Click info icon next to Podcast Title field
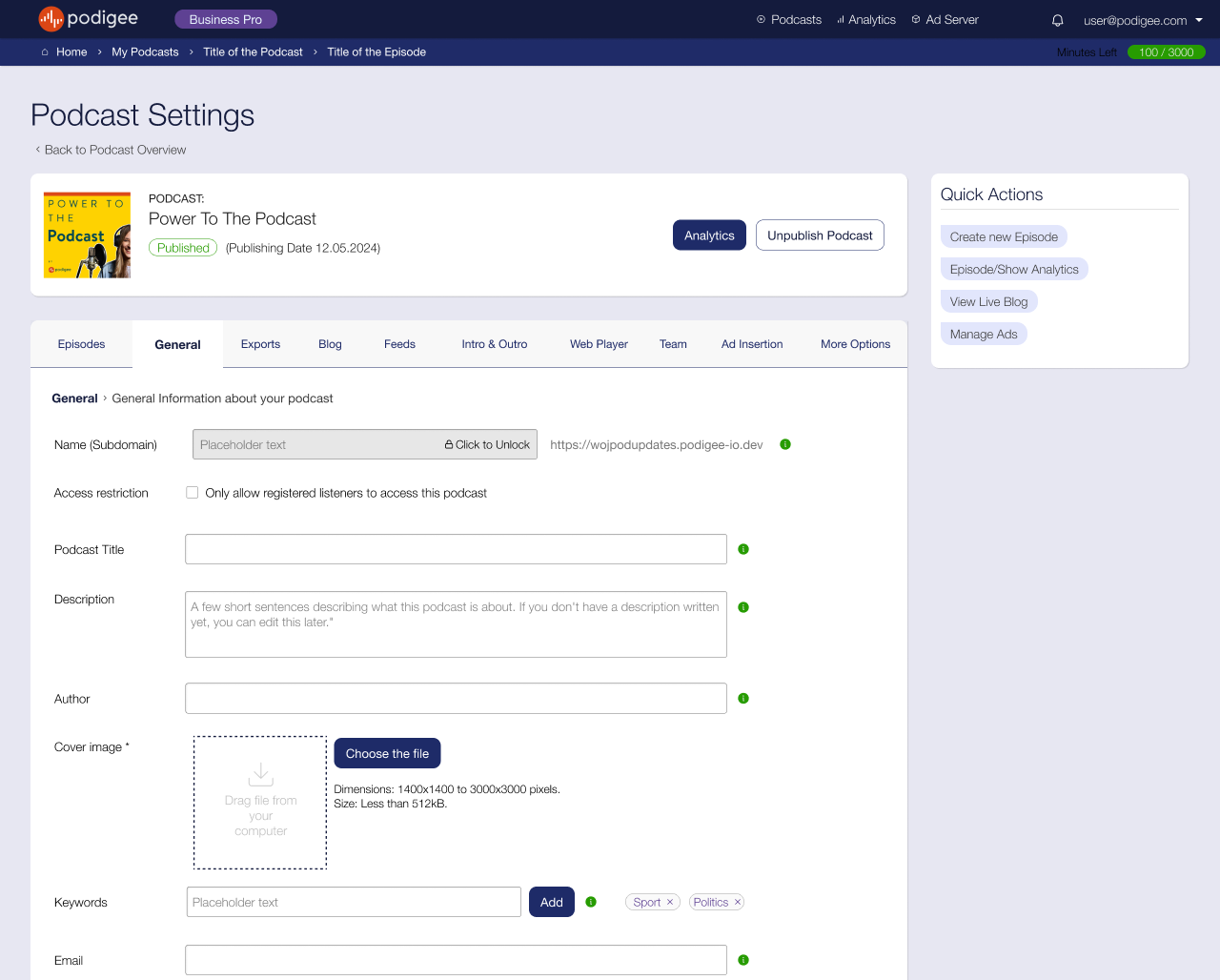Viewport: 1220px width, 980px height. [743, 549]
